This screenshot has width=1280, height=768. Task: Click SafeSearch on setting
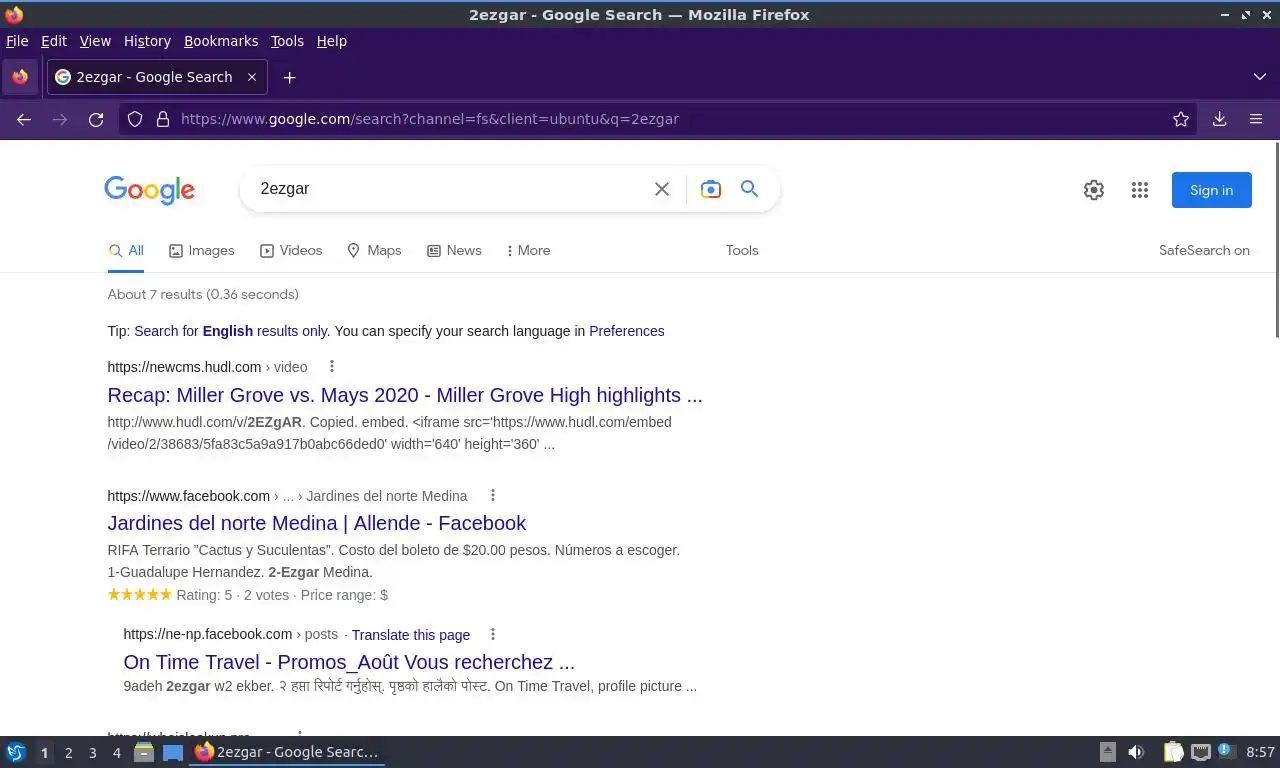pos(1204,251)
